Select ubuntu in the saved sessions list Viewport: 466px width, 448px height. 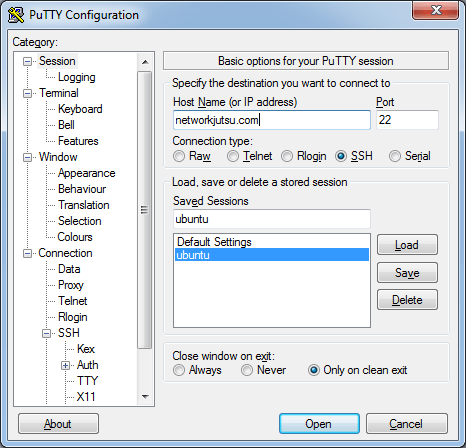point(272,255)
